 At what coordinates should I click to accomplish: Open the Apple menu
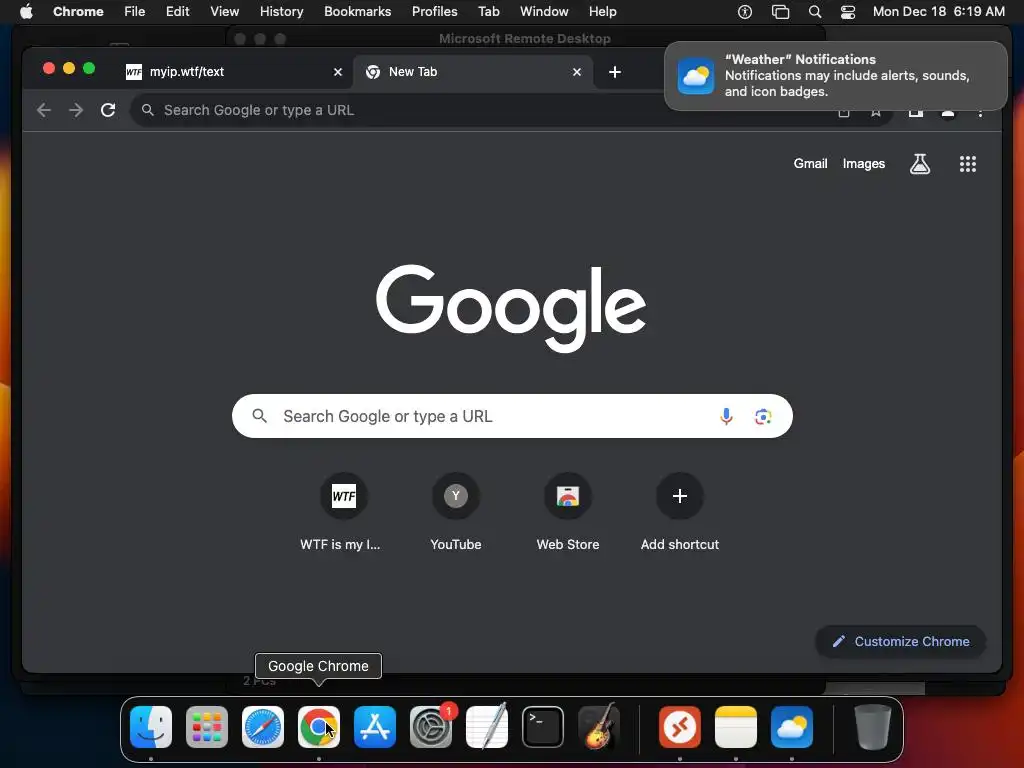[x=26, y=11]
